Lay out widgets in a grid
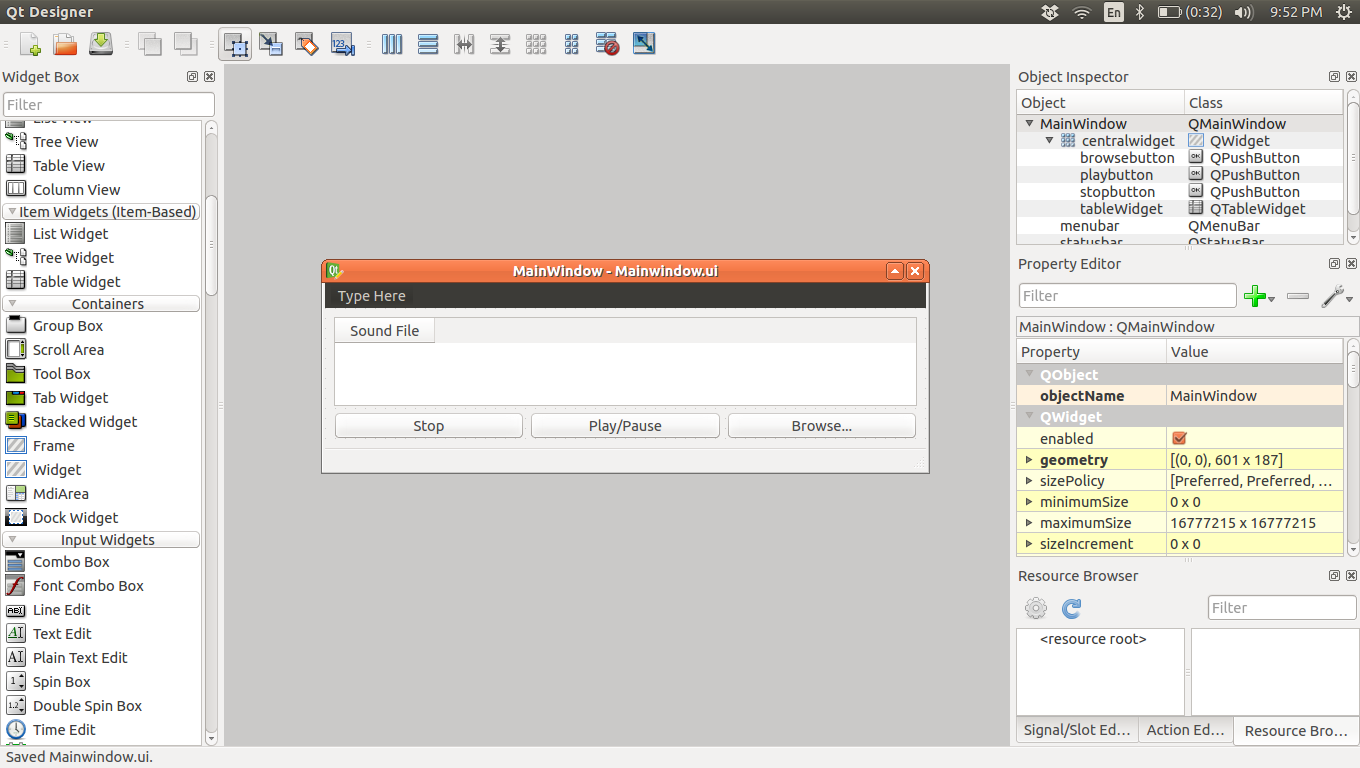The image size is (1360, 768). [x=571, y=44]
